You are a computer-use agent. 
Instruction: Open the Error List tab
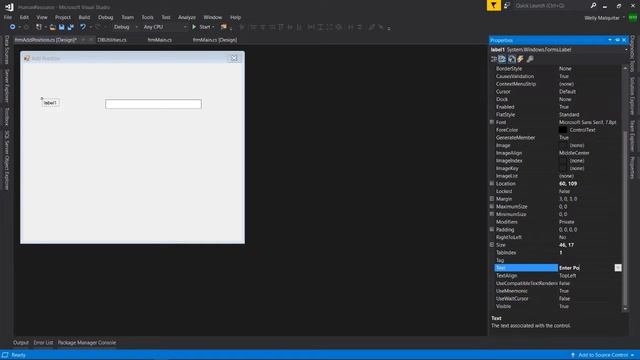(x=43, y=342)
